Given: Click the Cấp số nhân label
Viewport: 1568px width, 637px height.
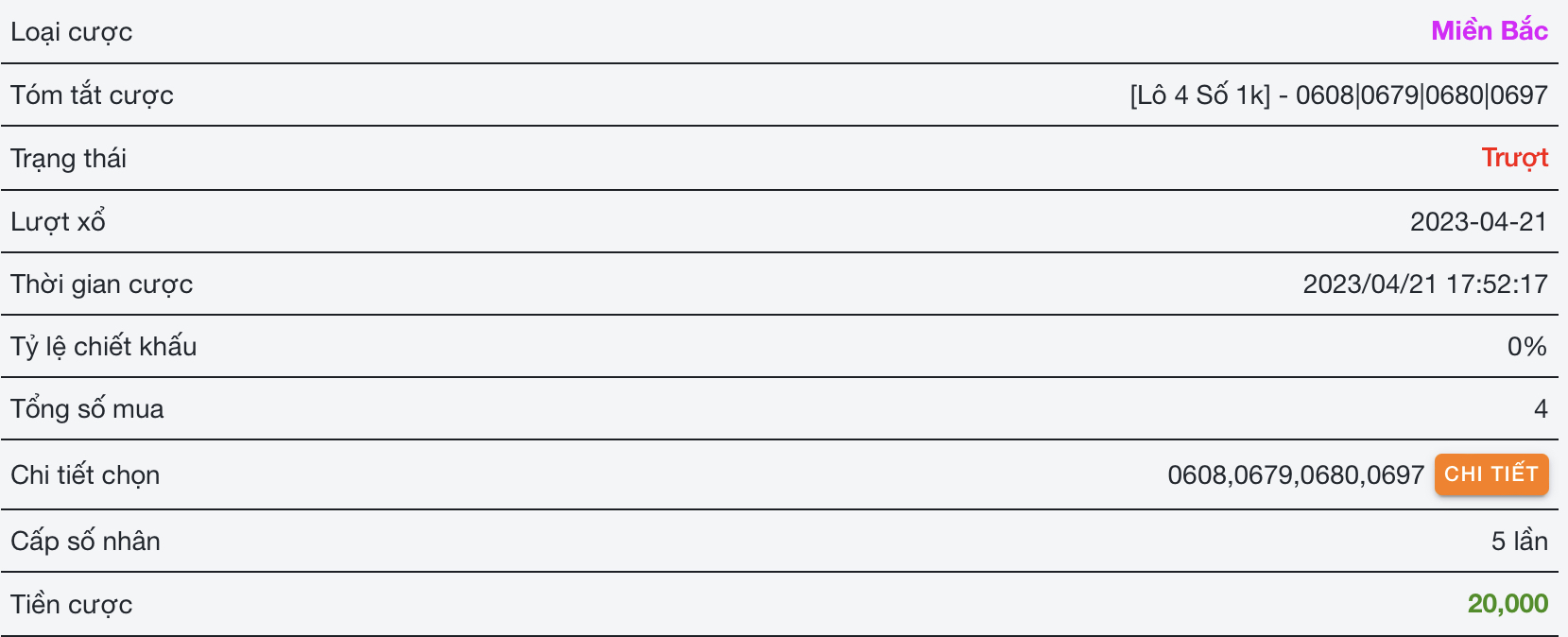Looking at the screenshot, I should pos(86,542).
